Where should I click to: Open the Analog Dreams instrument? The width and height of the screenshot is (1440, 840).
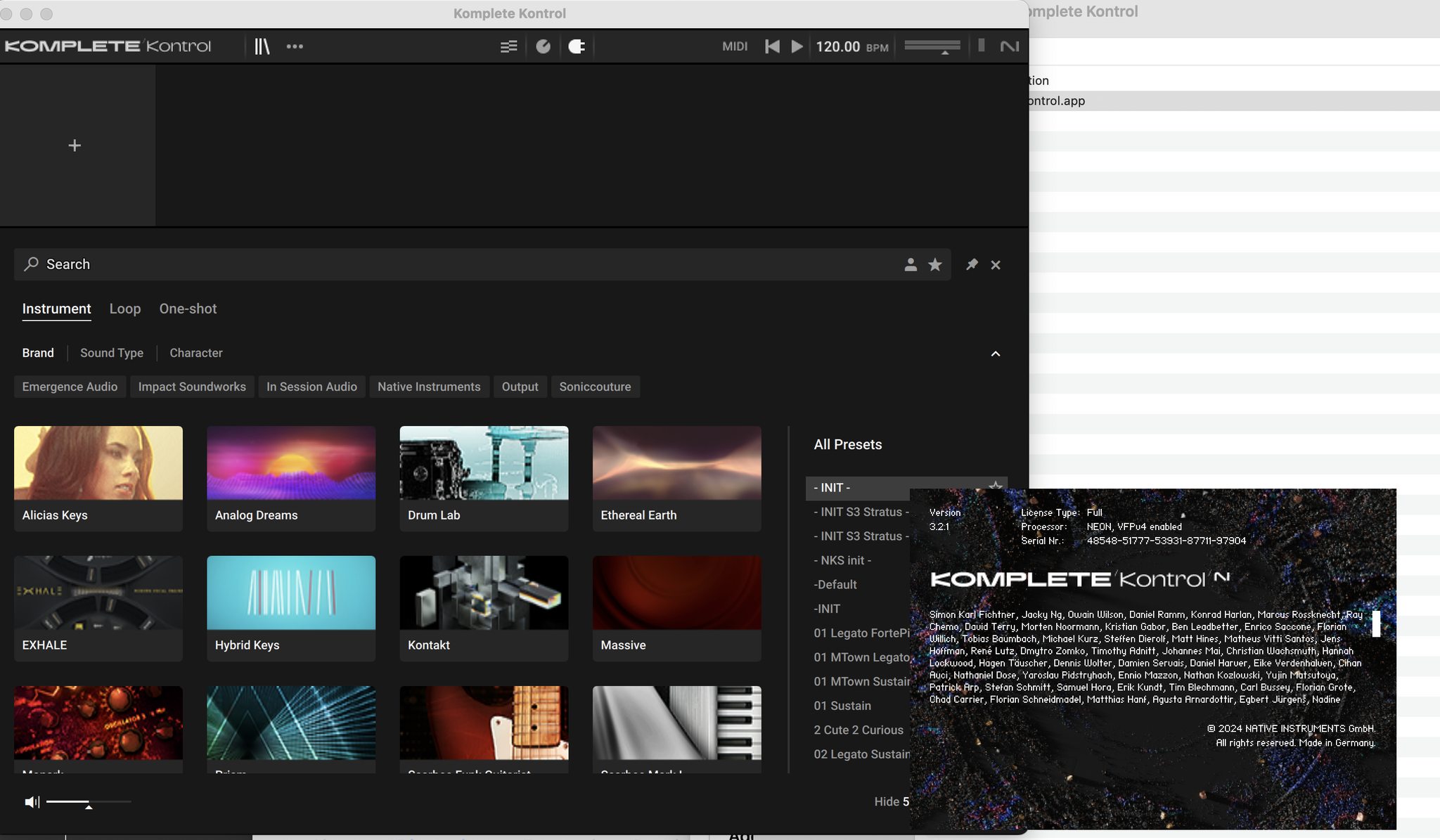point(291,478)
